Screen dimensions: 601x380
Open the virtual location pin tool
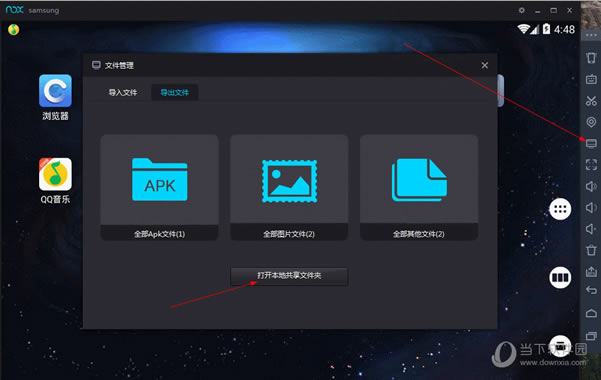(591, 122)
